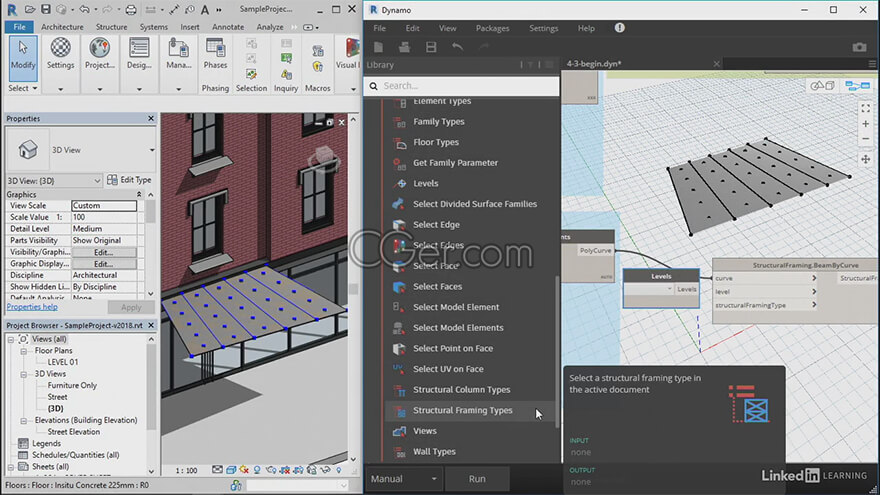Viewport: 880px width, 495px height.
Task: Select Structural Framing Types in library
Action: click(462, 410)
